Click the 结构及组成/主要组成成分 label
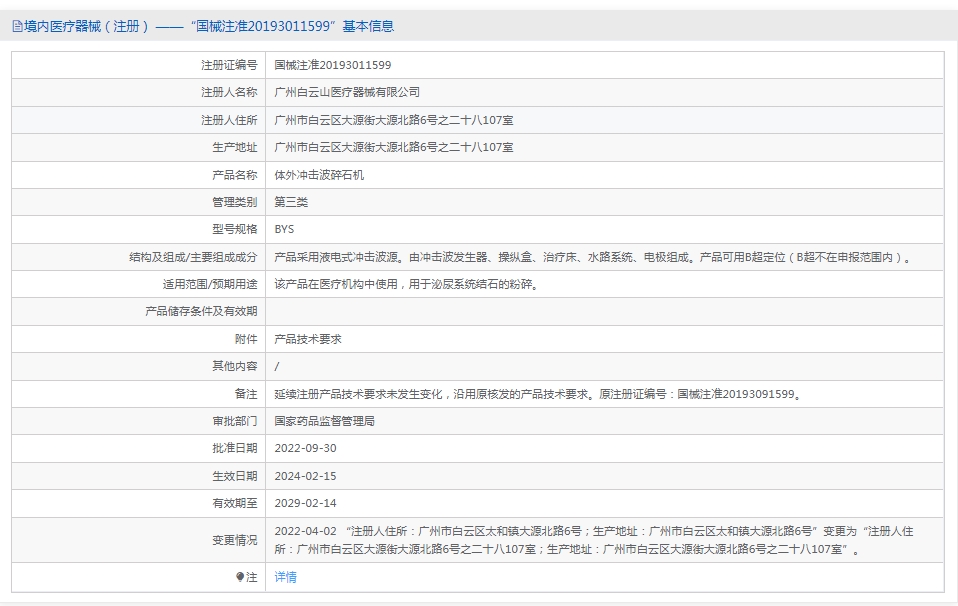The image size is (958, 606). point(193,257)
